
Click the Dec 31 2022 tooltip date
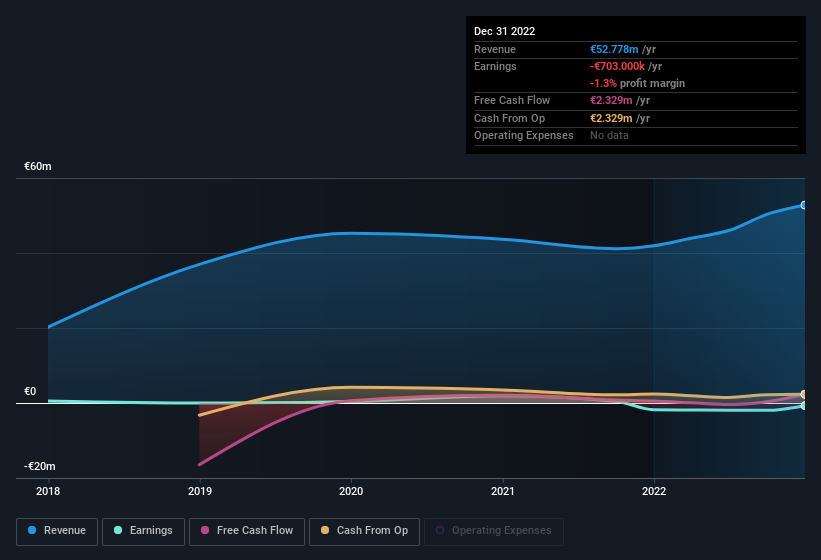click(x=504, y=31)
